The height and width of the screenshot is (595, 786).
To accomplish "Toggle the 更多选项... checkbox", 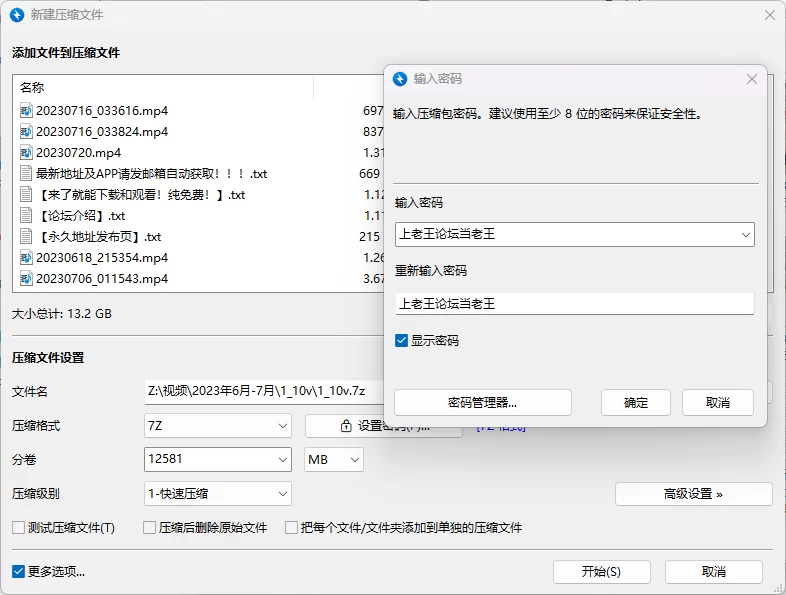I will tap(19, 571).
